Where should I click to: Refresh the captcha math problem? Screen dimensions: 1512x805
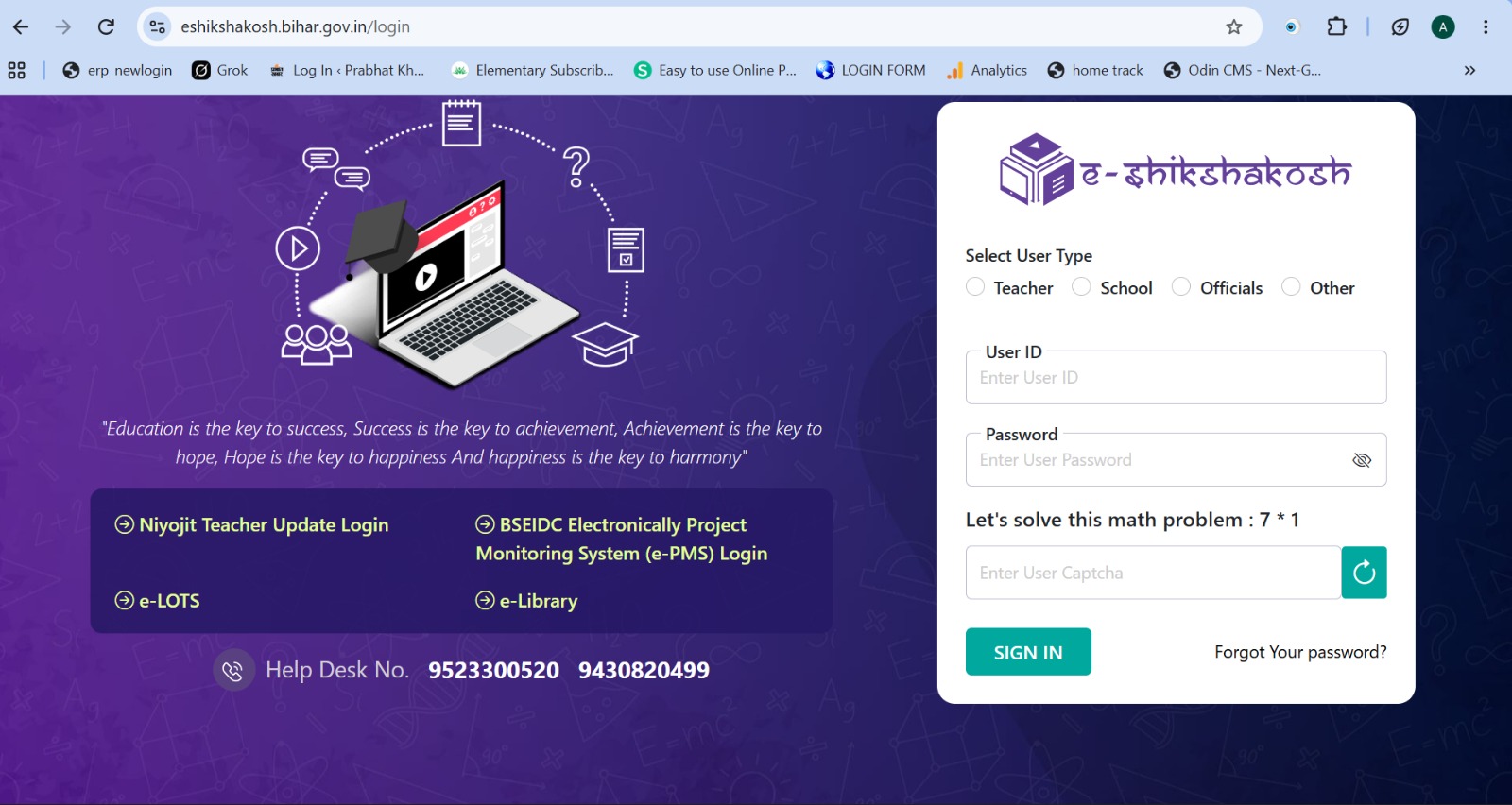pyautogui.click(x=1364, y=573)
